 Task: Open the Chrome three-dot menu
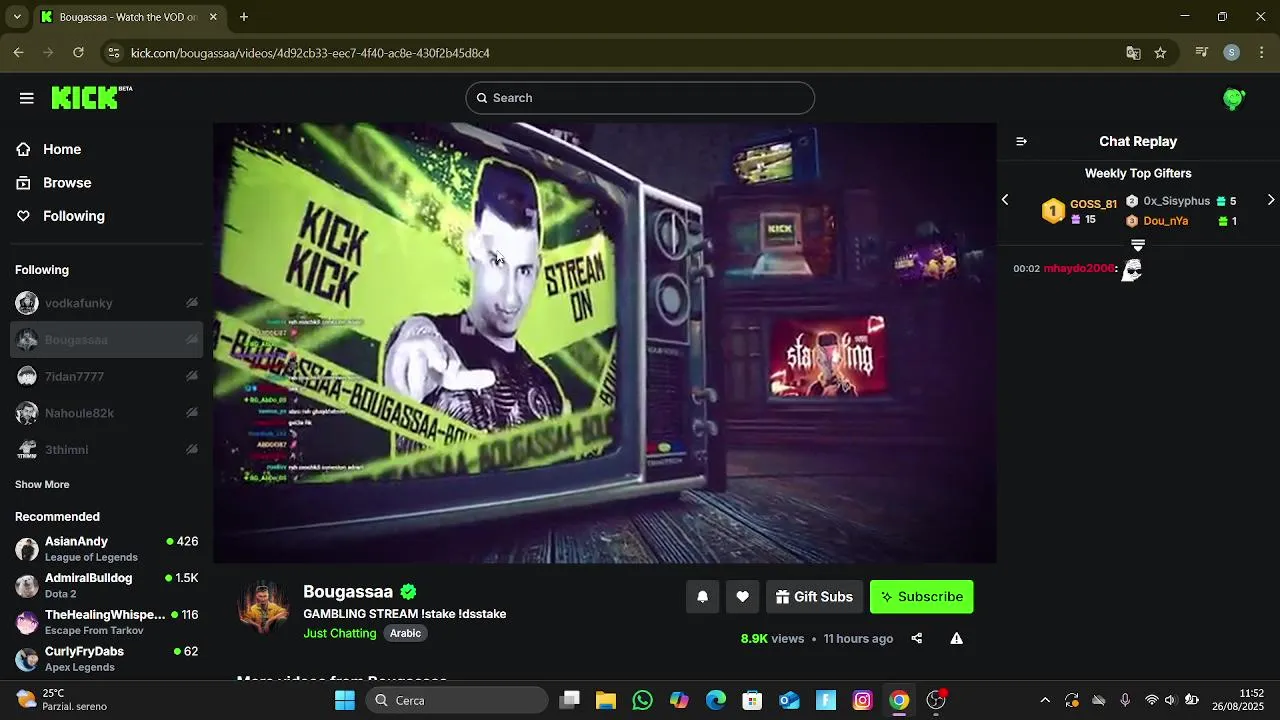coord(1262,53)
